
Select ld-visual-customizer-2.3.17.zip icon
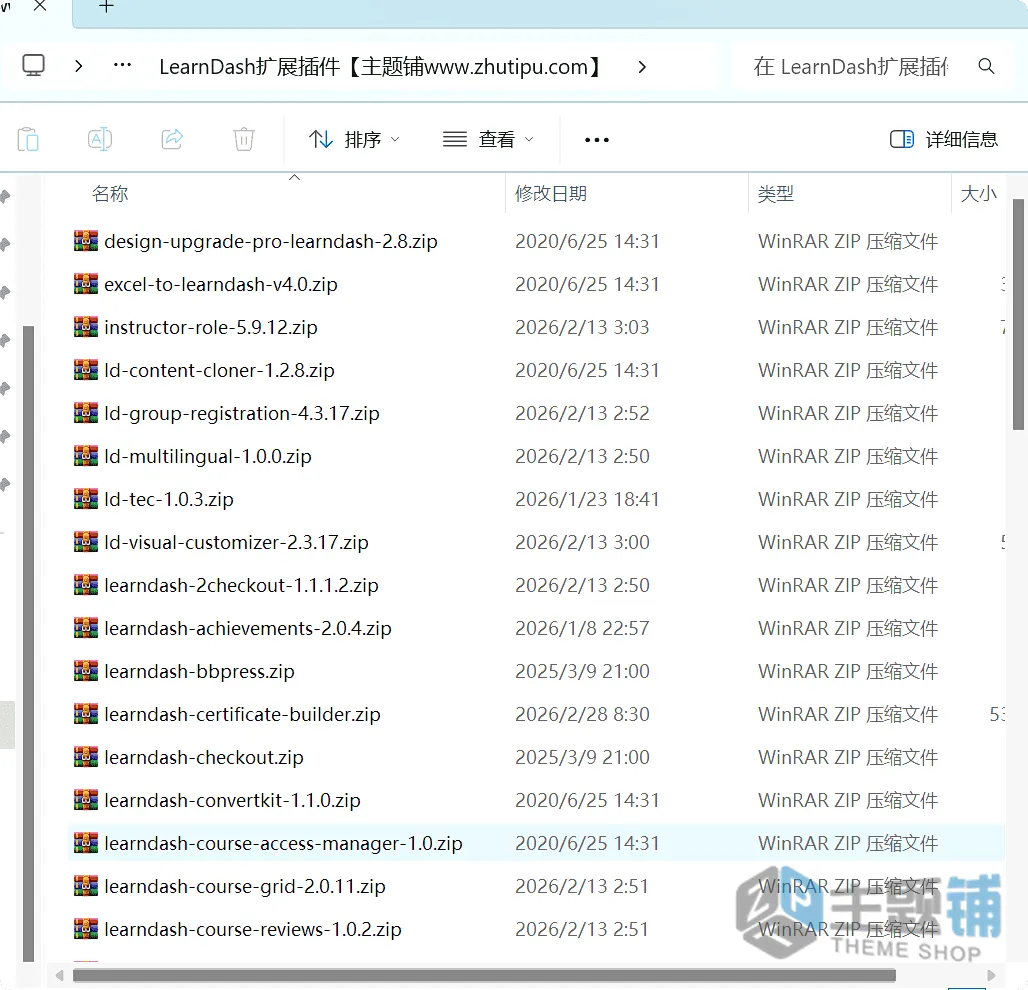pos(86,542)
